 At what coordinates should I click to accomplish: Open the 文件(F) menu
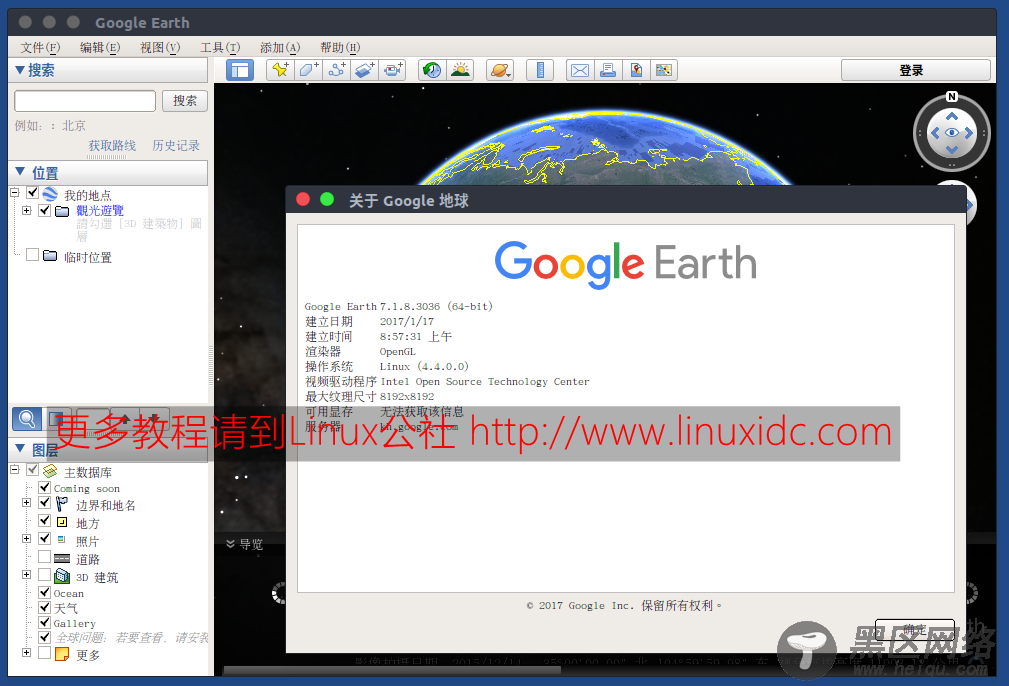point(40,48)
